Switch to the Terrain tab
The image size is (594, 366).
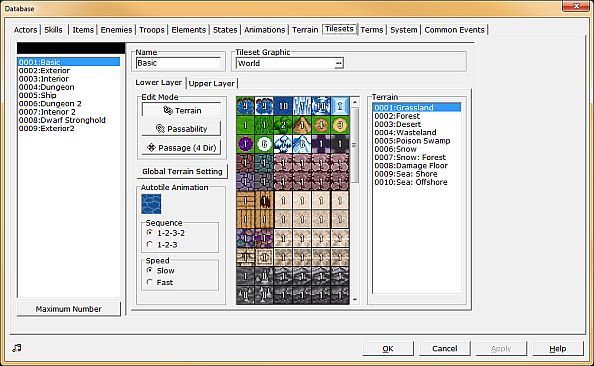(305, 30)
